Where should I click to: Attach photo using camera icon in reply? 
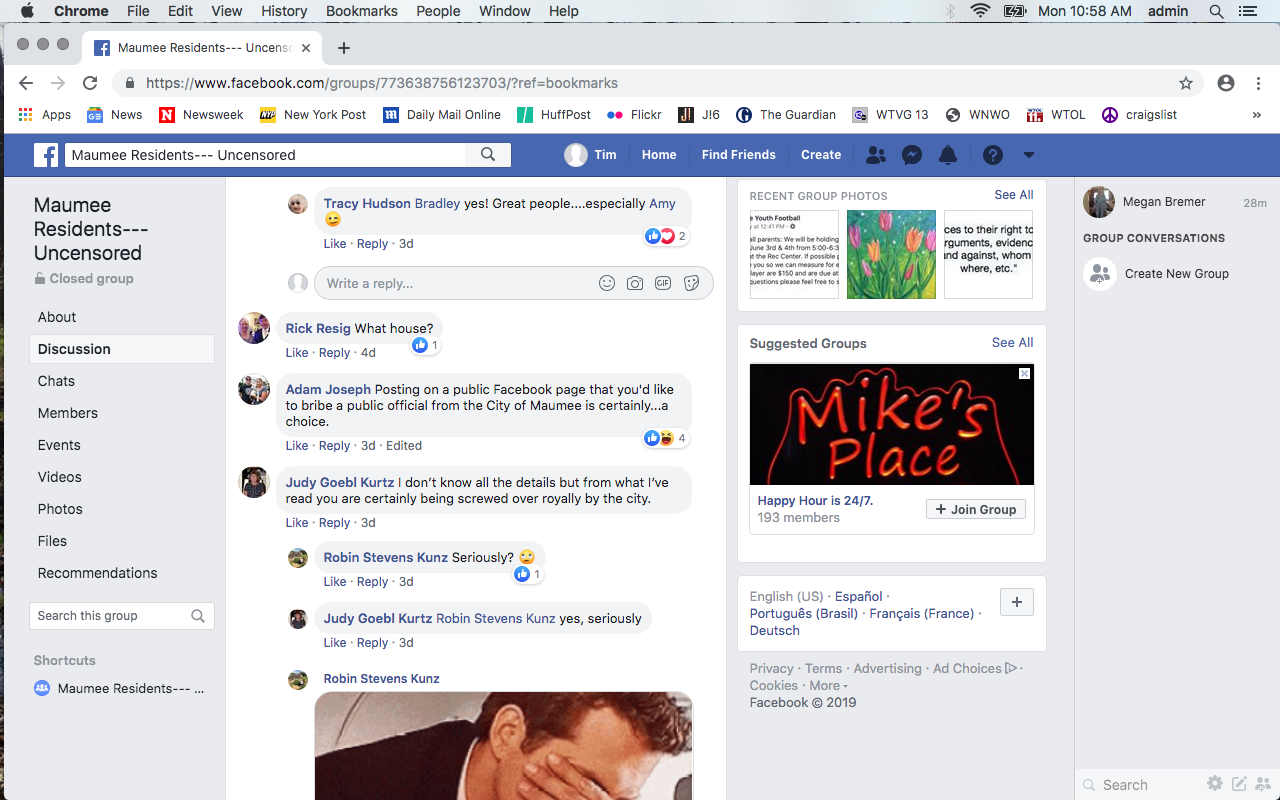pyautogui.click(x=635, y=283)
